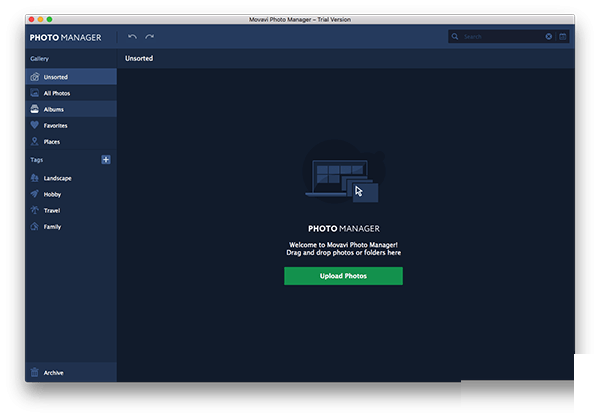
Task: Click the Family tag house icon
Action: (x=35, y=227)
